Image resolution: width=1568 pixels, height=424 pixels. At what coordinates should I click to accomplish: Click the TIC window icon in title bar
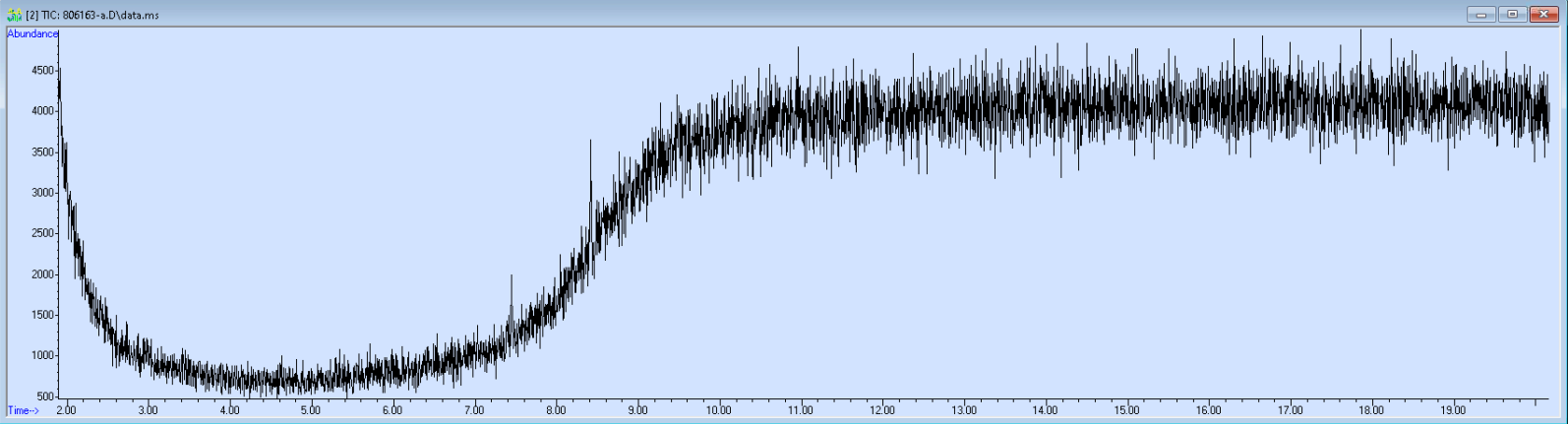coord(14,15)
